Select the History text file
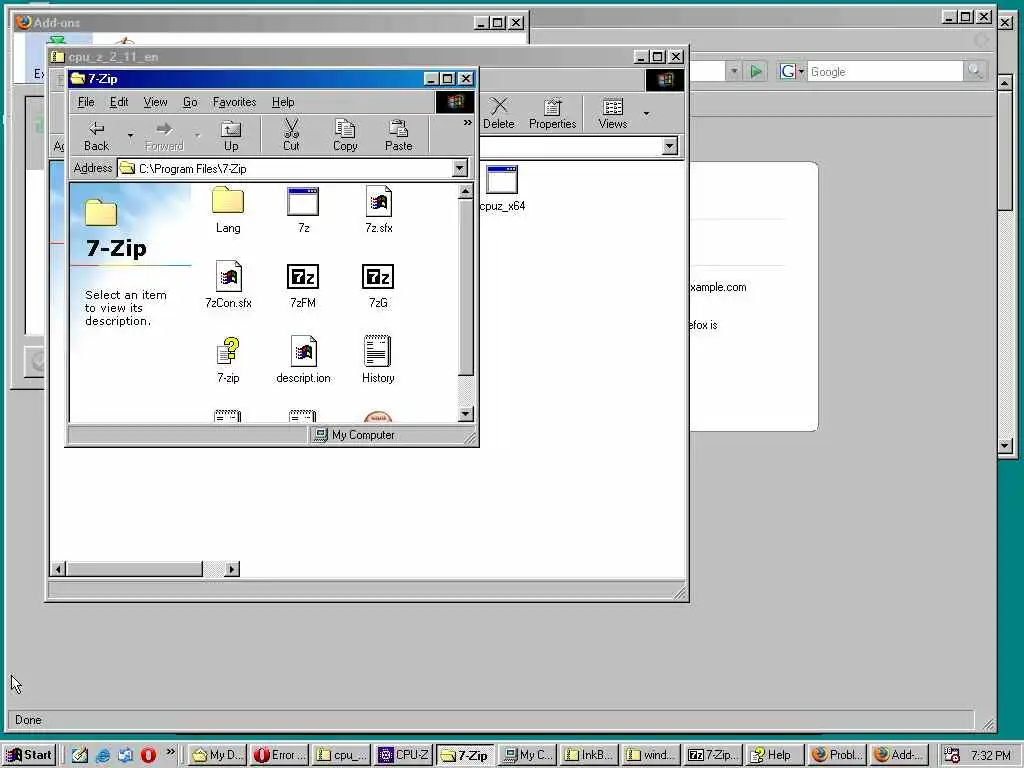Image resolution: width=1024 pixels, height=768 pixels. click(x=378, y=360)
